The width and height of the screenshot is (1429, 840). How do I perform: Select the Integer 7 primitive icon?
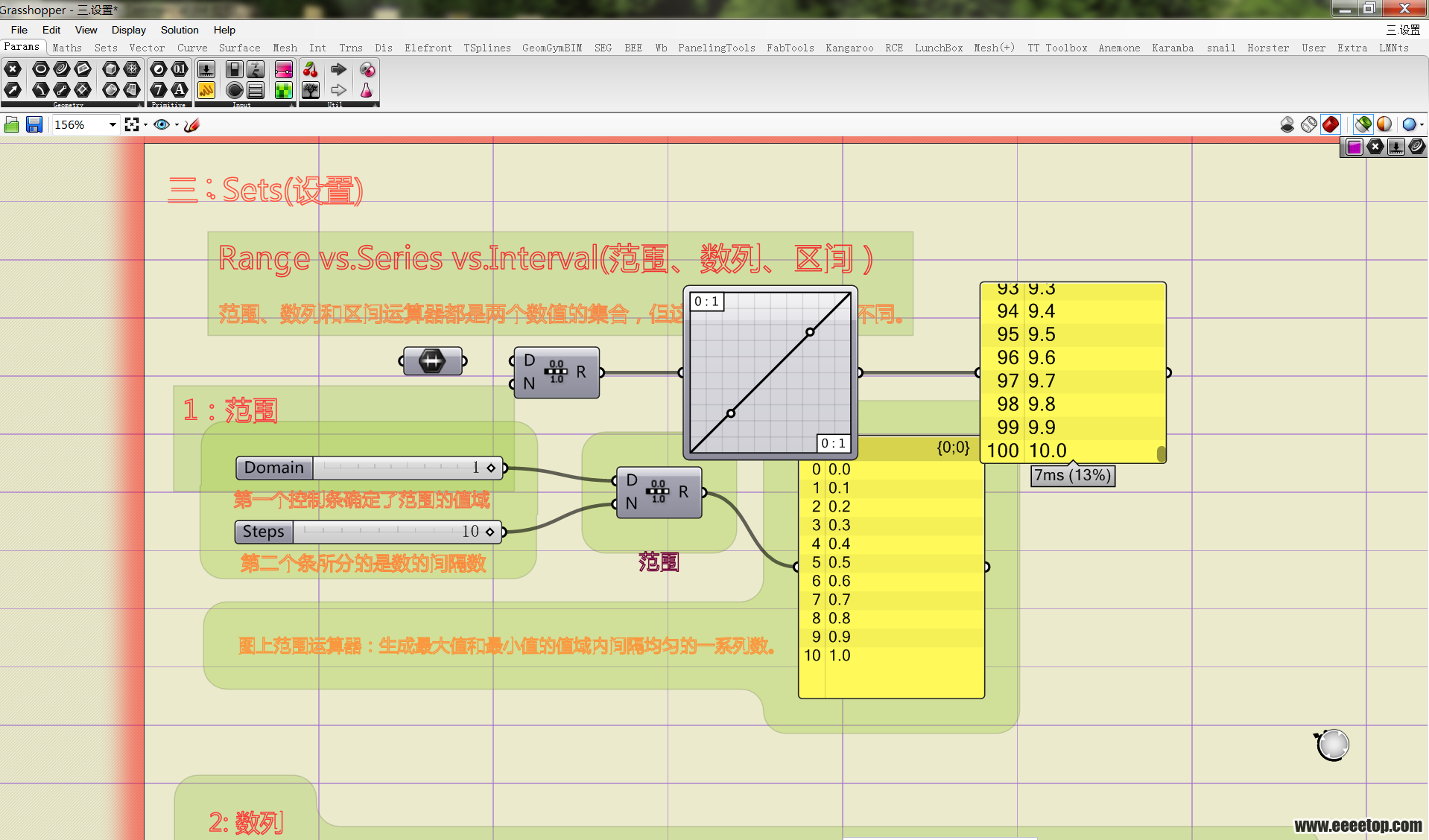[x=159, y=90]
